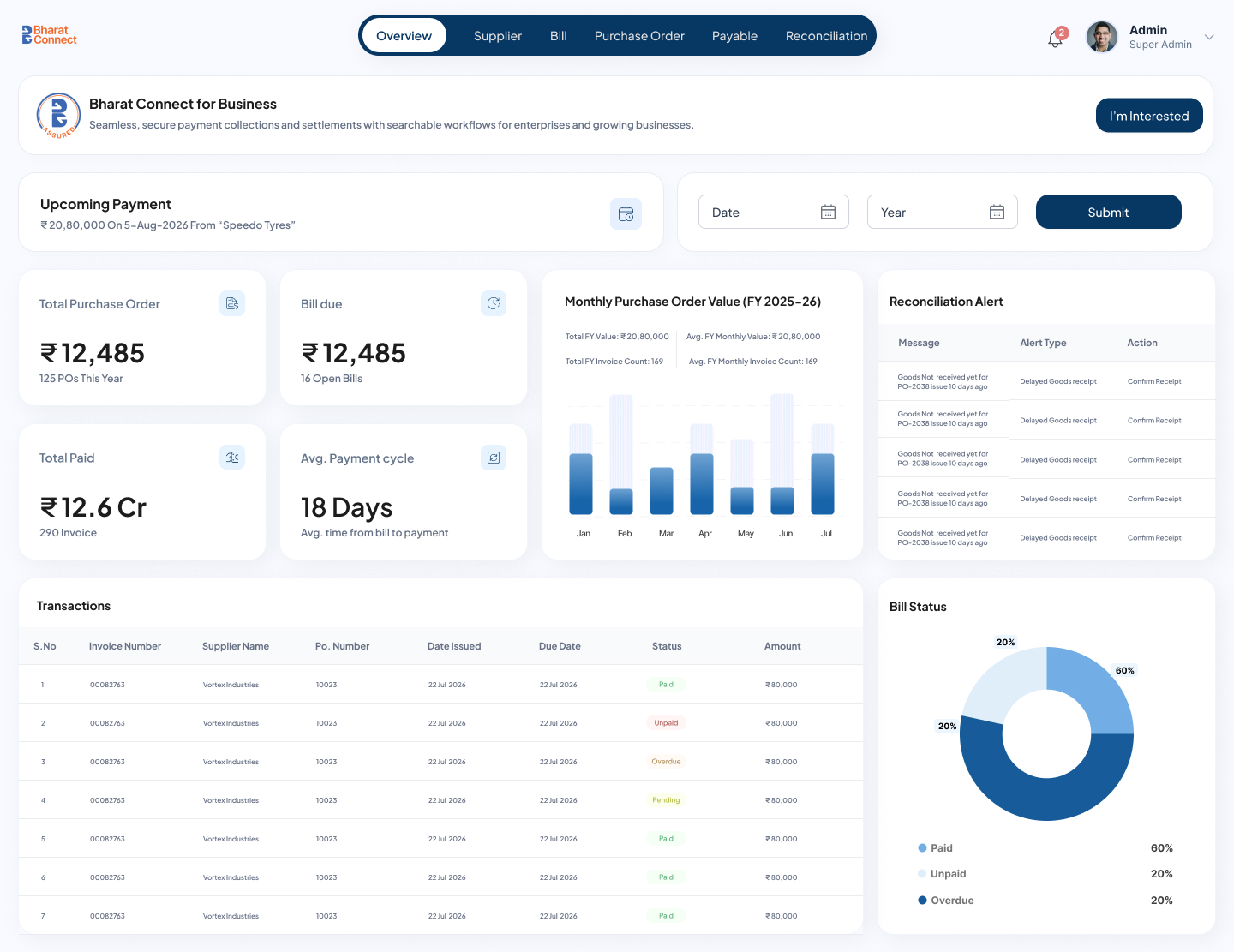Open the Upcoming Payment calendar icon
Image resolution: width=1234 pixels, height=952 pixels.
(626, 213)
